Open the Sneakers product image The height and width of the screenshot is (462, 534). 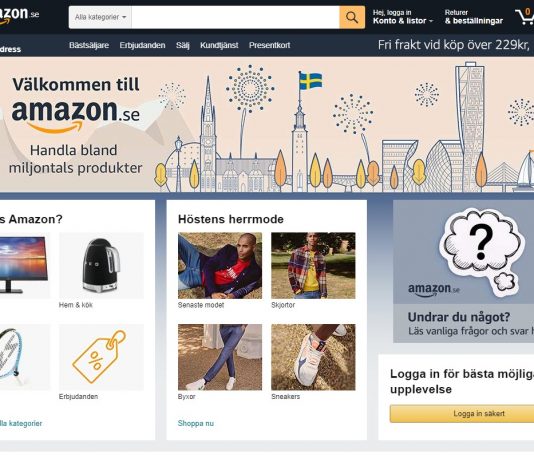313,357
